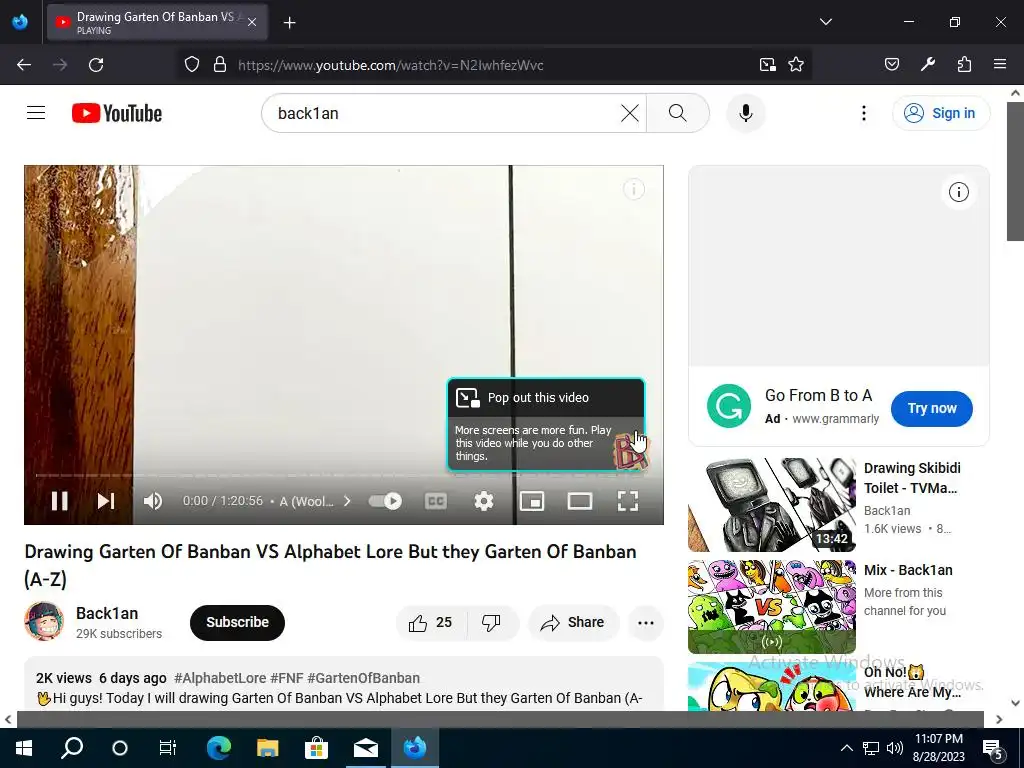Open the notification center icon

[993, 749]
